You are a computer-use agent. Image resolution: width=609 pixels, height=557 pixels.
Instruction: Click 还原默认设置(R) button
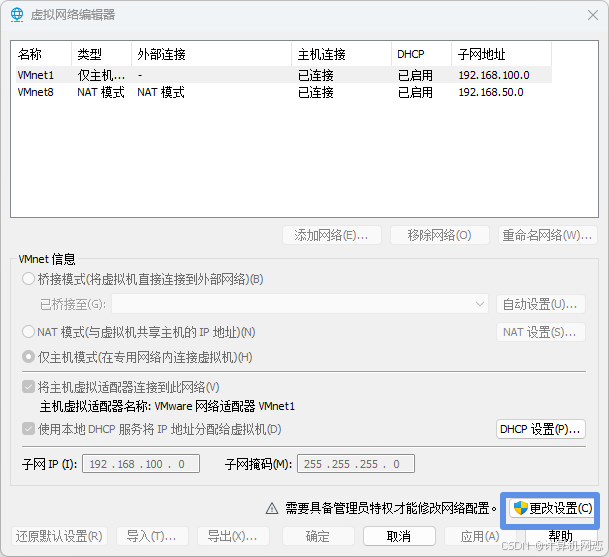(x=59, y=536)
